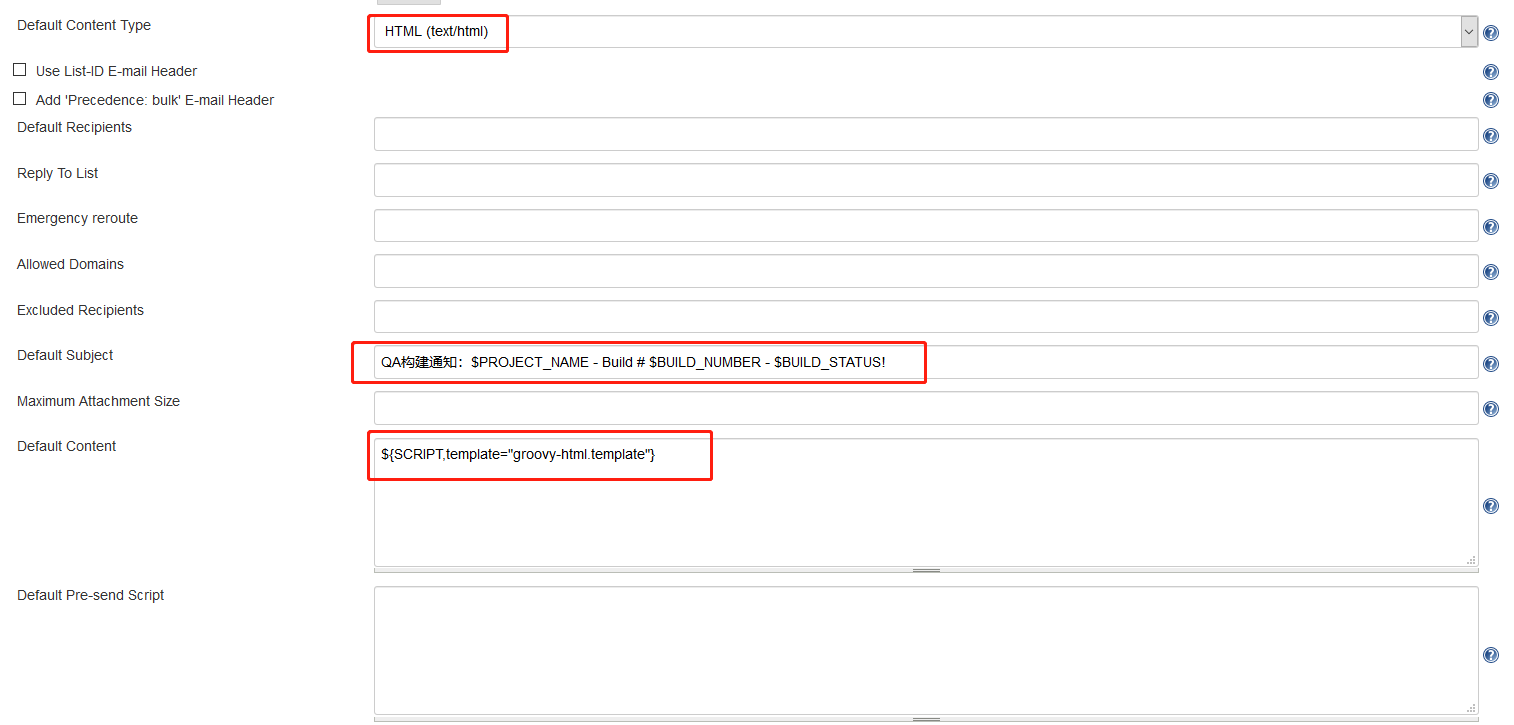Select the Reply To List label
This screenshot has height=725, width=1514.
click(57, 173)
